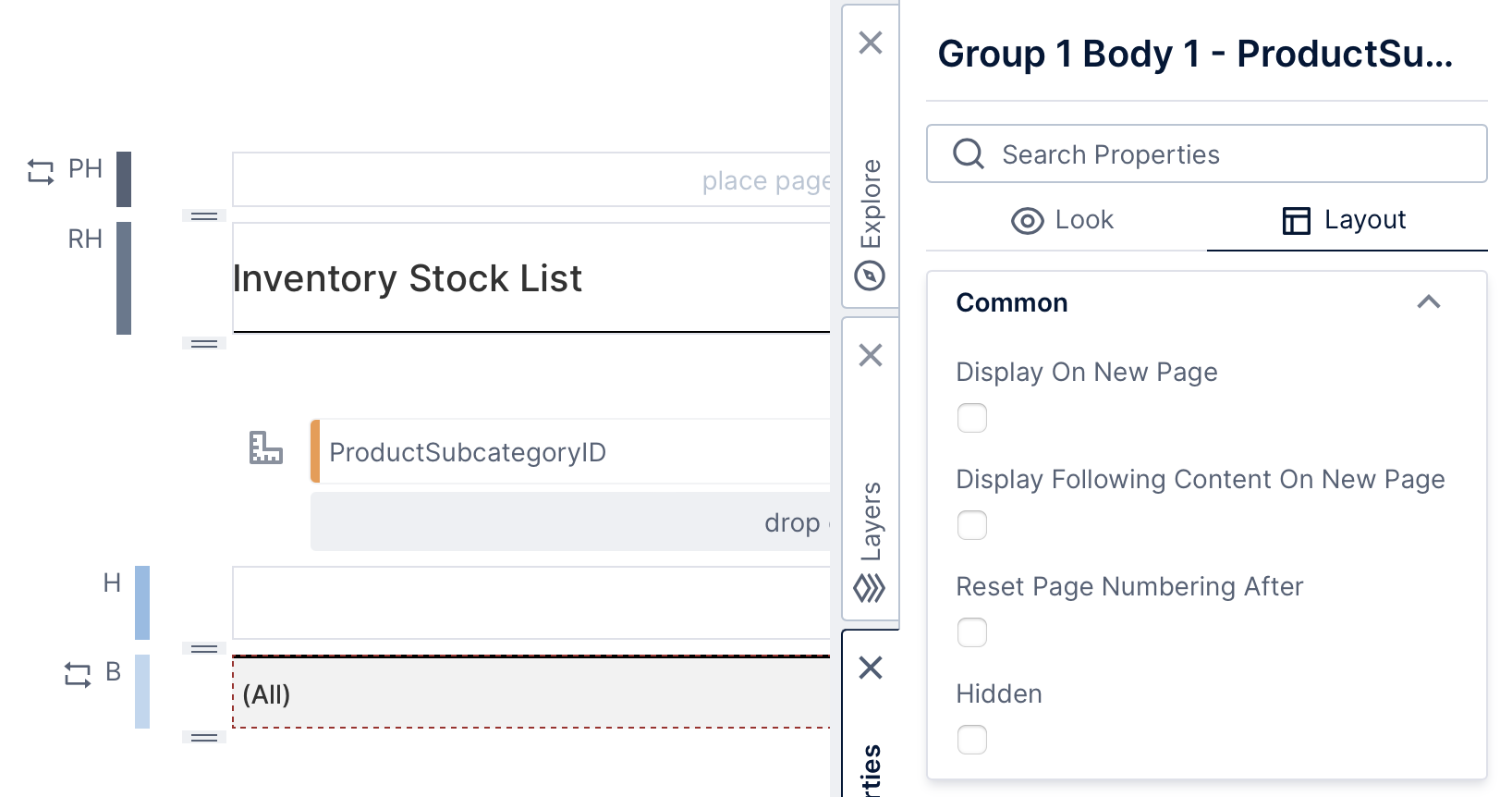
Task: Collapse the Common properties section
Action: tap(1429, 302)
